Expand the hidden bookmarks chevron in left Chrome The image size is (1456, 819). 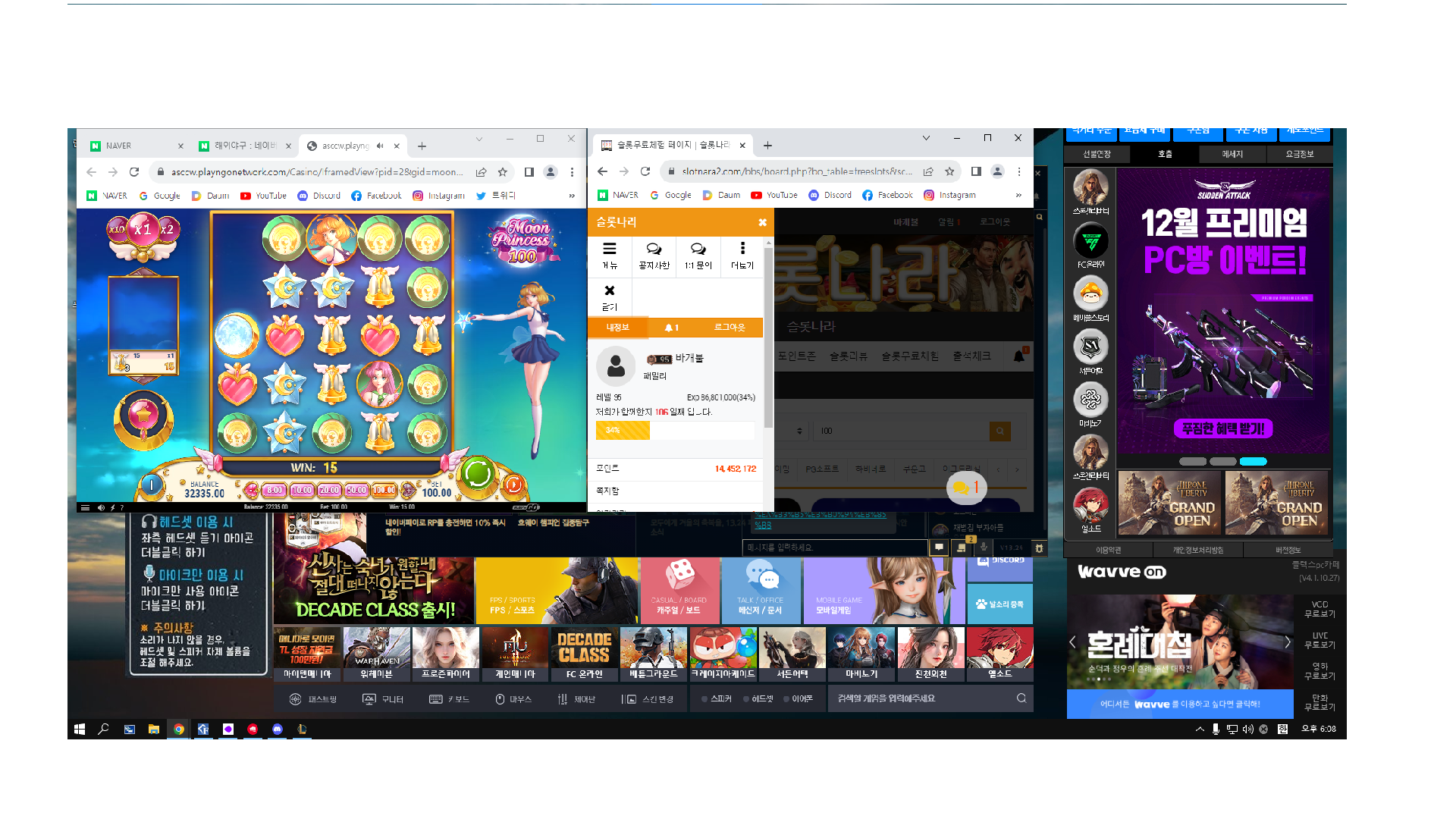point(572,196)
